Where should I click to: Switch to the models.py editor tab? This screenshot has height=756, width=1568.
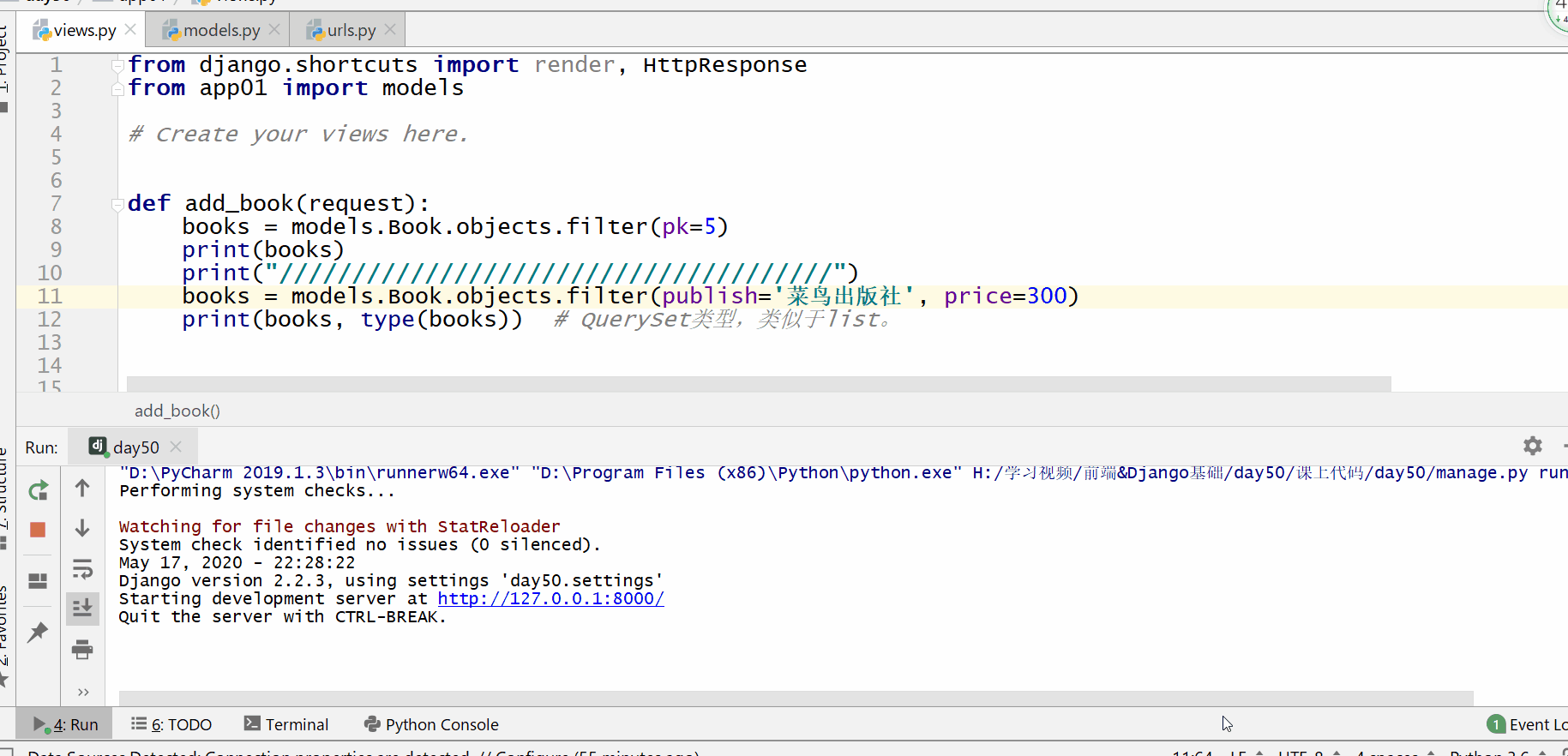pos(221,30)
